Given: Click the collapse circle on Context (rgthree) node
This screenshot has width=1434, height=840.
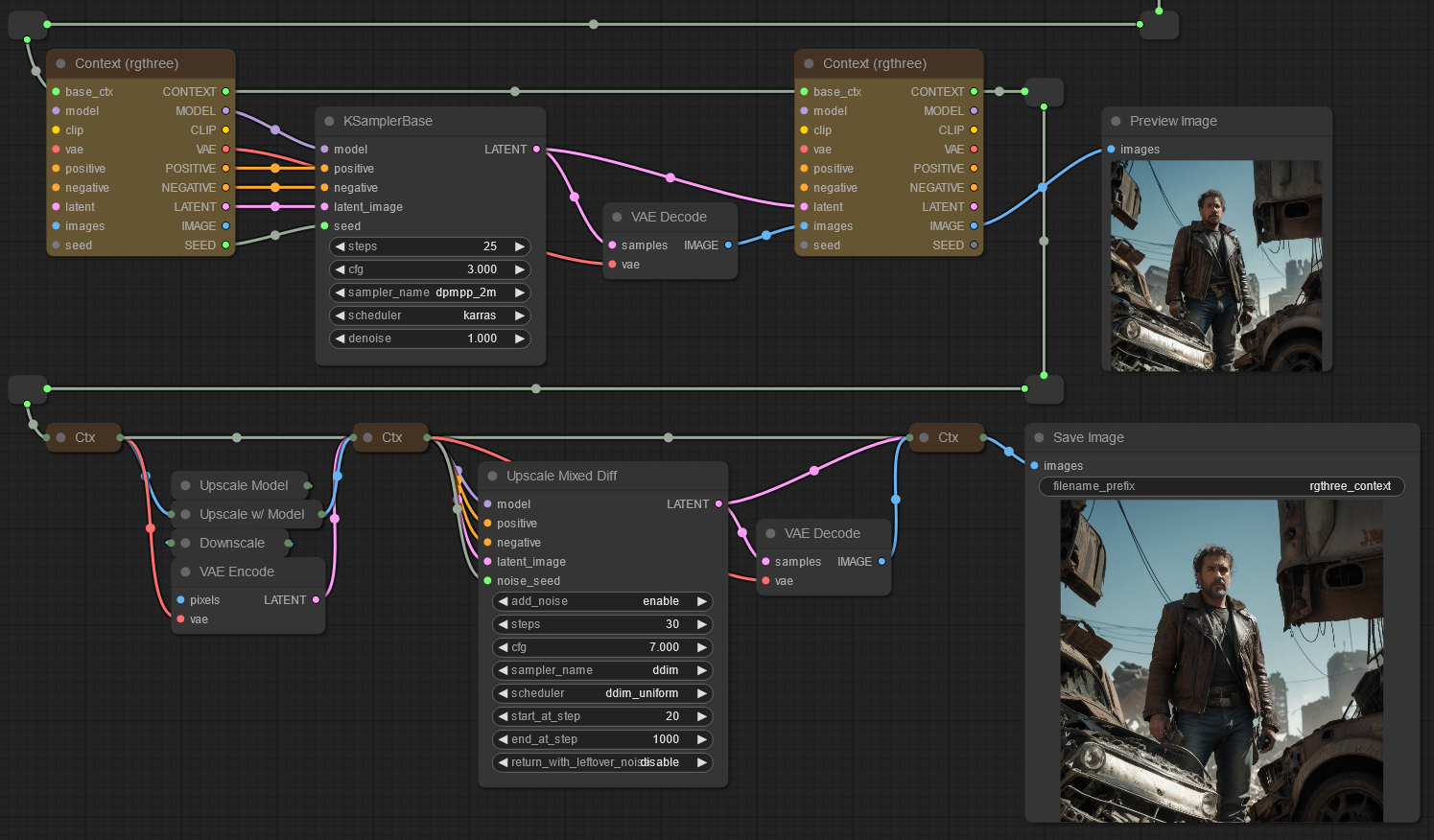Looking at the screenshot, I should [x=59, y=63].
